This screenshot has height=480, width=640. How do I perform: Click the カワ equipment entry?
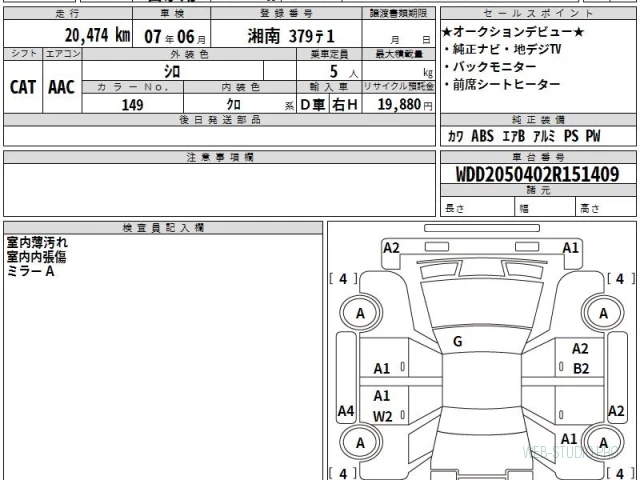click(x=455, y=136)
